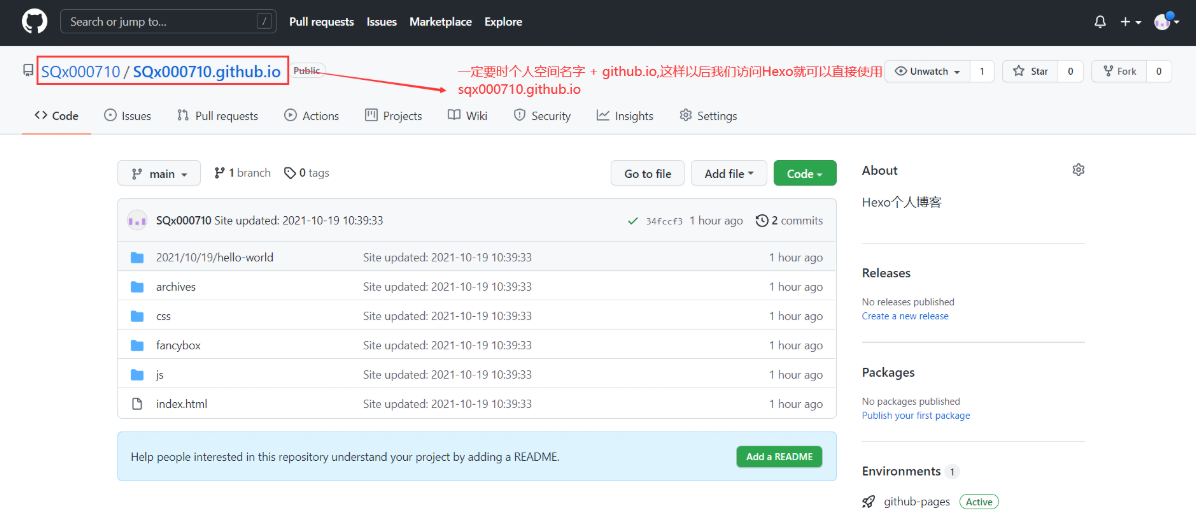Expand the green Code dropdown
The height and width of the screenshot is (521, 1196).
[x=805, y=173]
